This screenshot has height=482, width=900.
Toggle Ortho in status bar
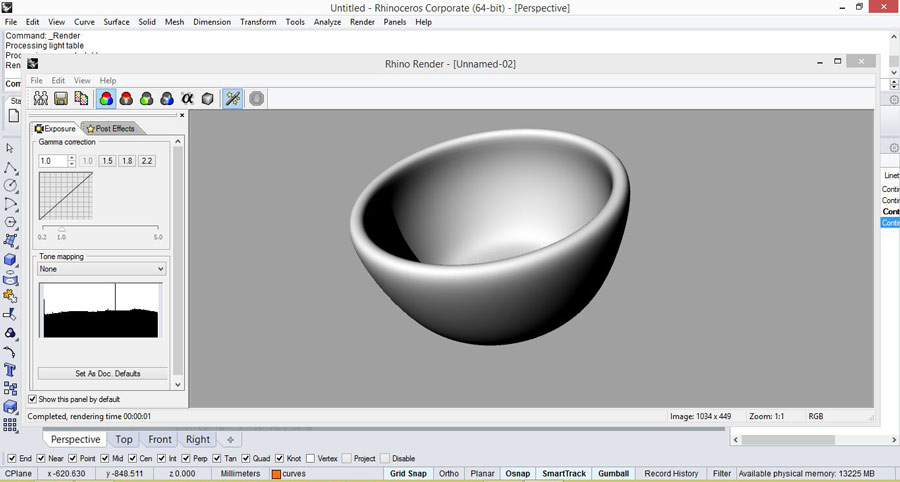pyautogui.click(x=449, y=474)
